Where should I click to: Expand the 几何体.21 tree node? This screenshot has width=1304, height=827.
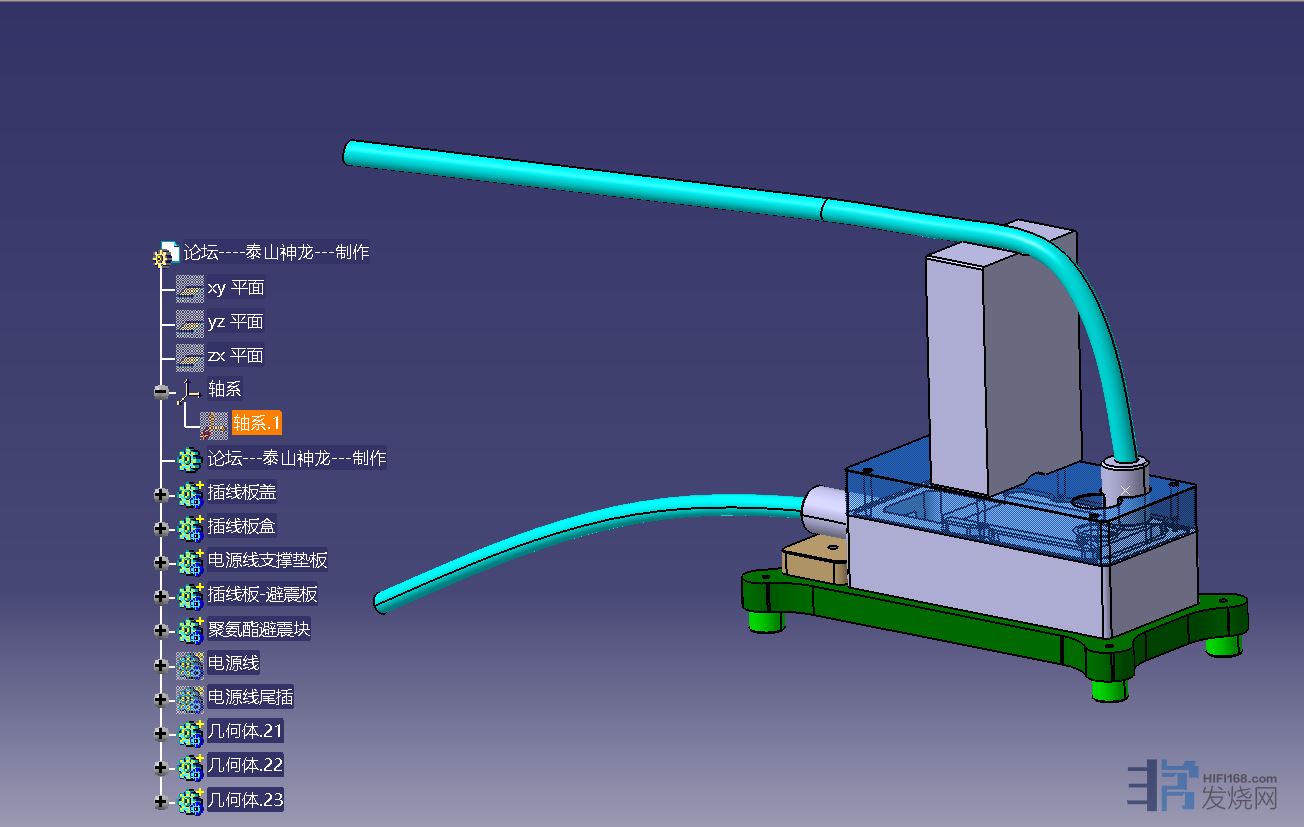pos(161,733)
